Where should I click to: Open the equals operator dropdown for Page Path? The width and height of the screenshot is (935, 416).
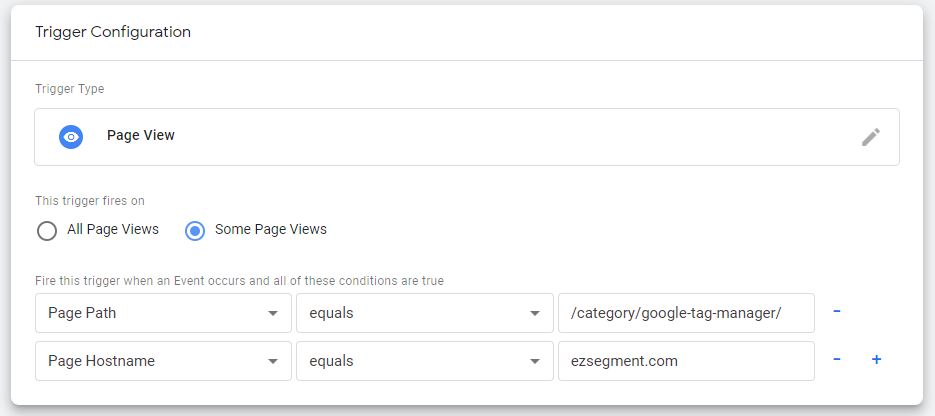tap(425, 313)
